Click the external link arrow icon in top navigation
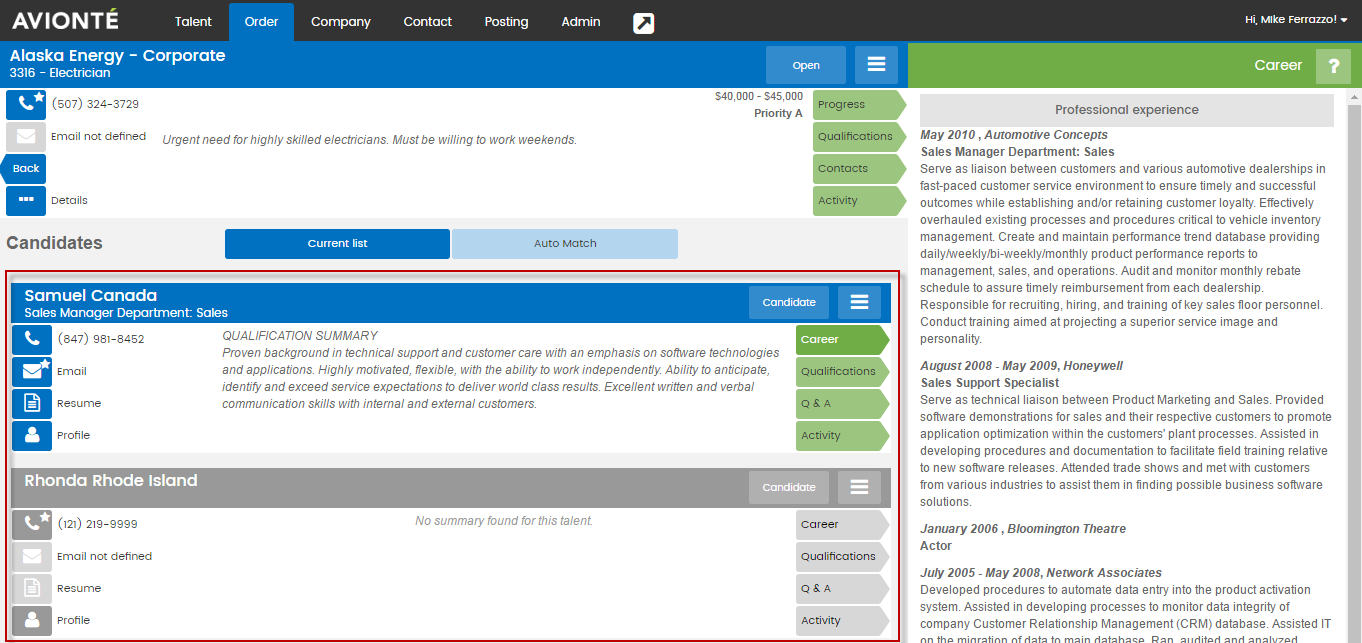This screenshot has width=1362, height=643. [644, 23]
